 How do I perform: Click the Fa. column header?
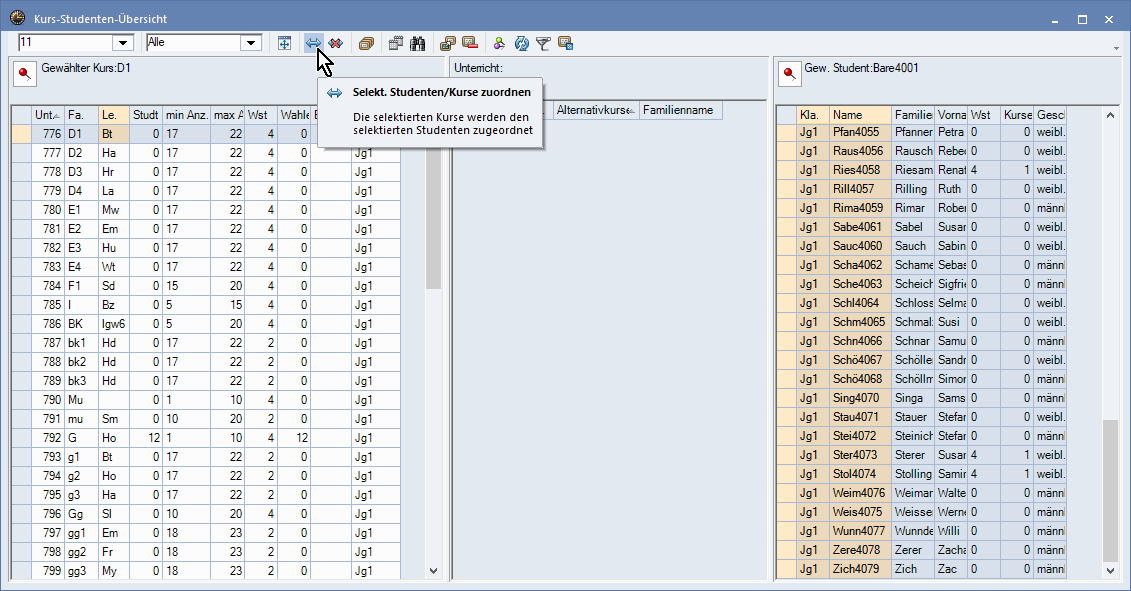coord(80,115)
